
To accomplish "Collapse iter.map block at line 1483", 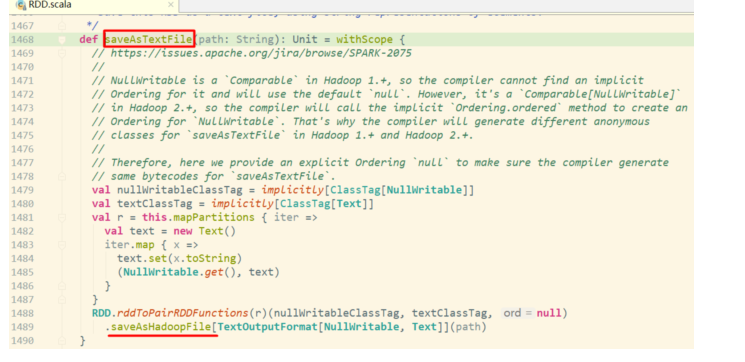I will click(62, 245).
